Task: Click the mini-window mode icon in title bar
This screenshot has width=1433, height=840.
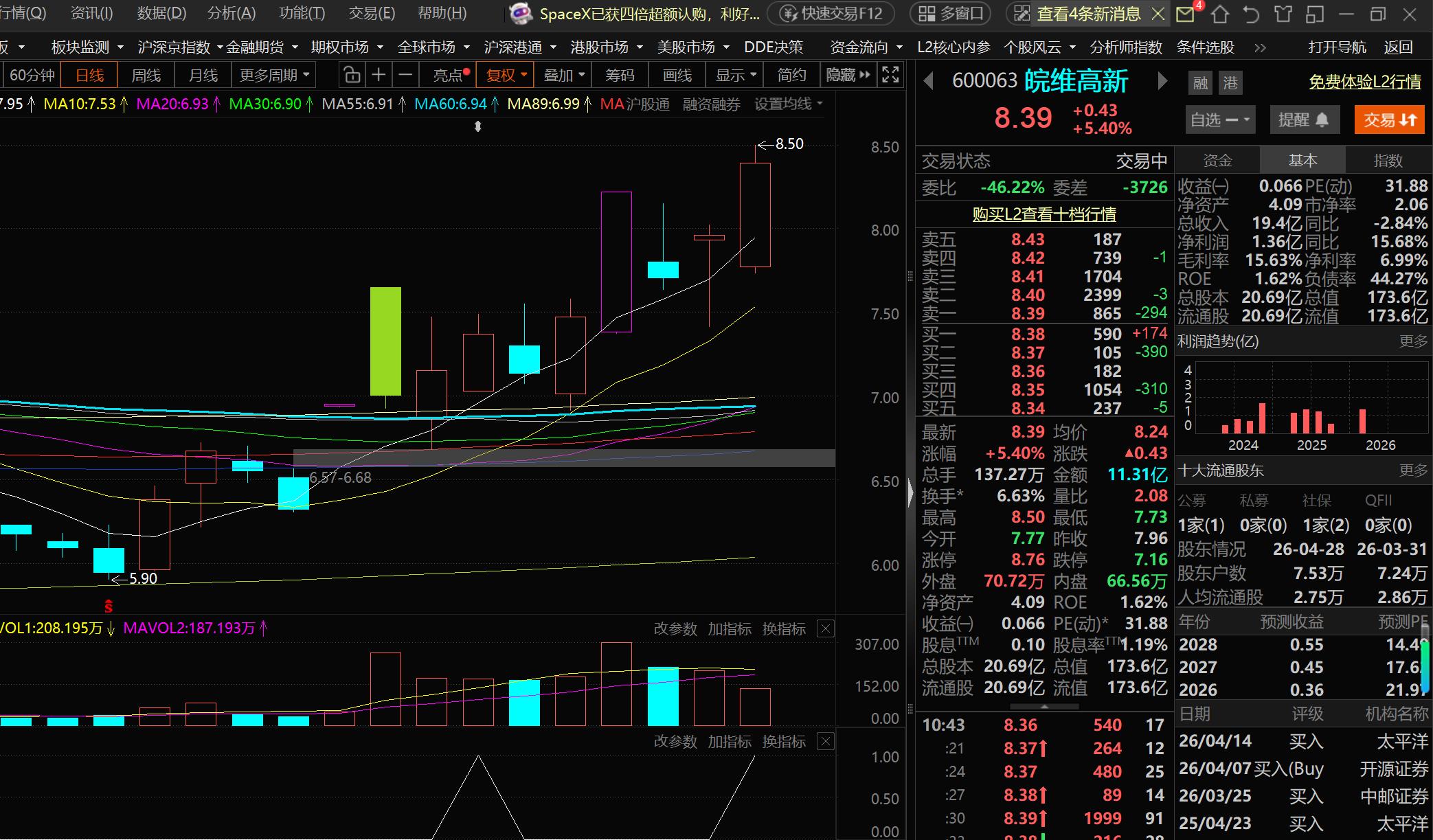Action: coord(1315,14)
